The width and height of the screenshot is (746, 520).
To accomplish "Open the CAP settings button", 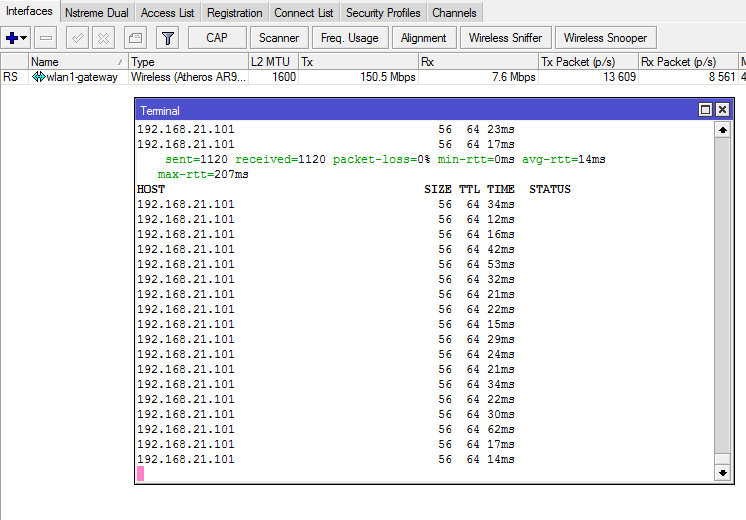I will (x=217, y=38).
